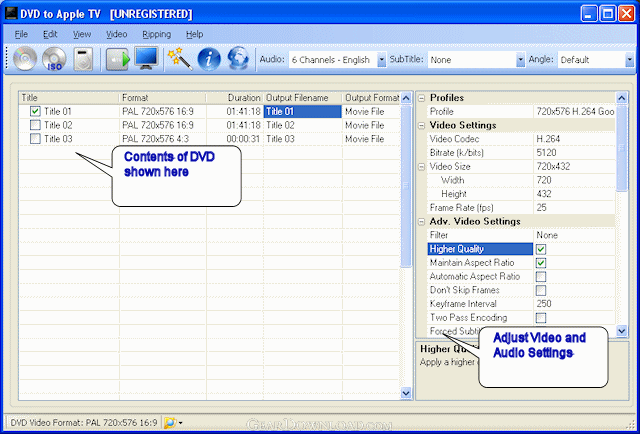Open ISO image file icon

(x=54, y=59)
